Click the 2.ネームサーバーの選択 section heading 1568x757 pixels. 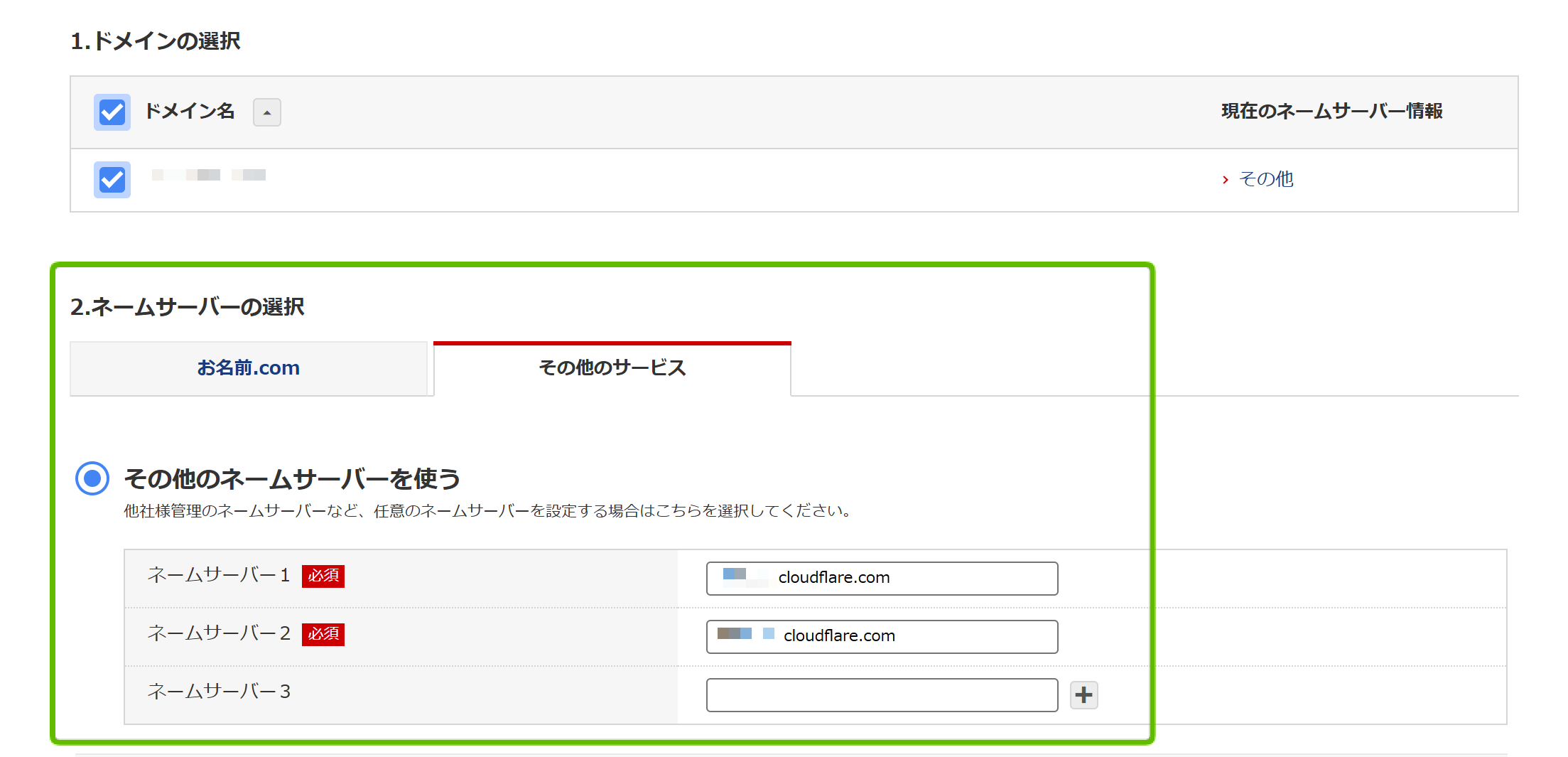point(188,307)
